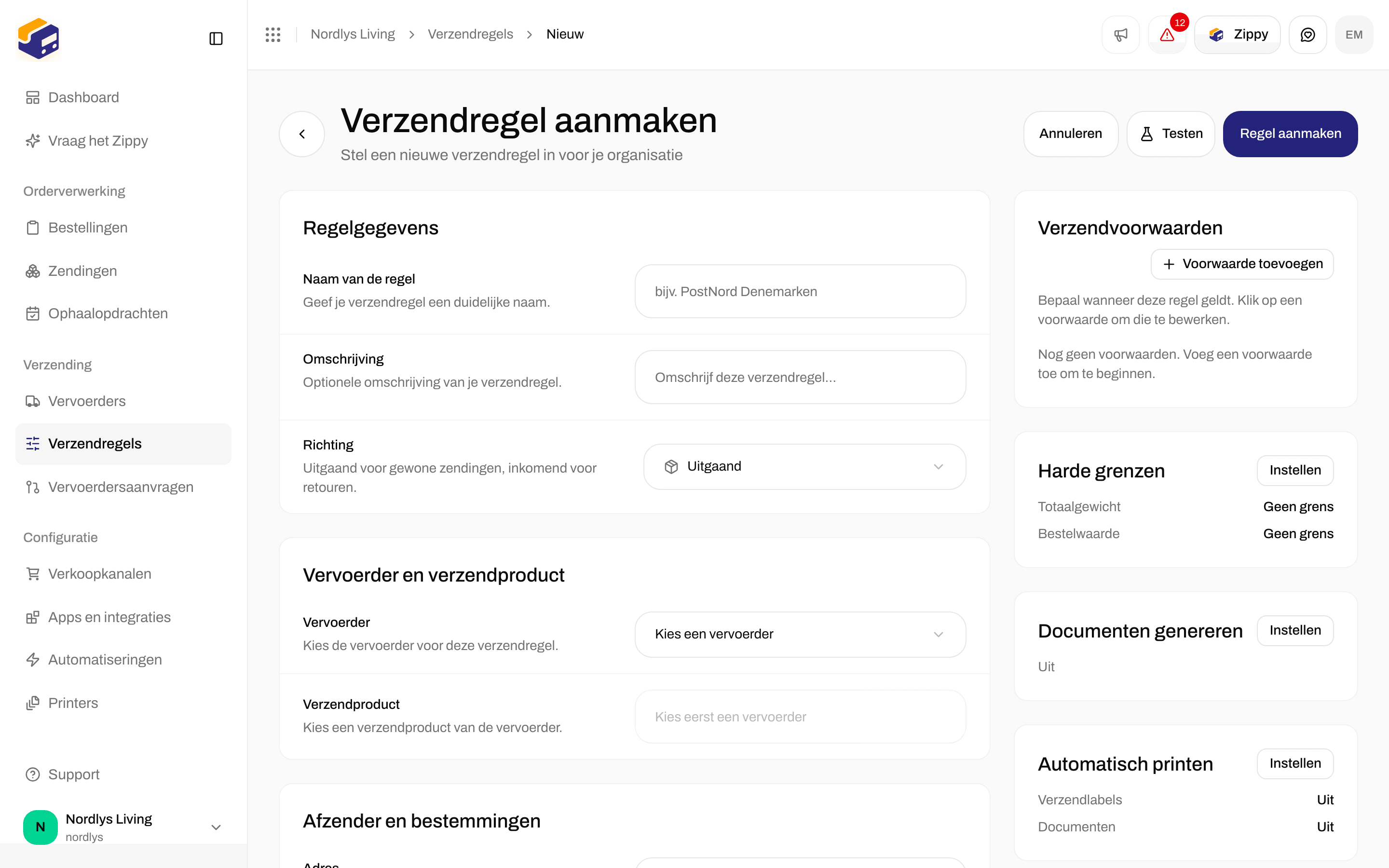The height and width of the screenshot is (868, 1389).
Task: Click the Dashboard icon
Action: point(33,97)
